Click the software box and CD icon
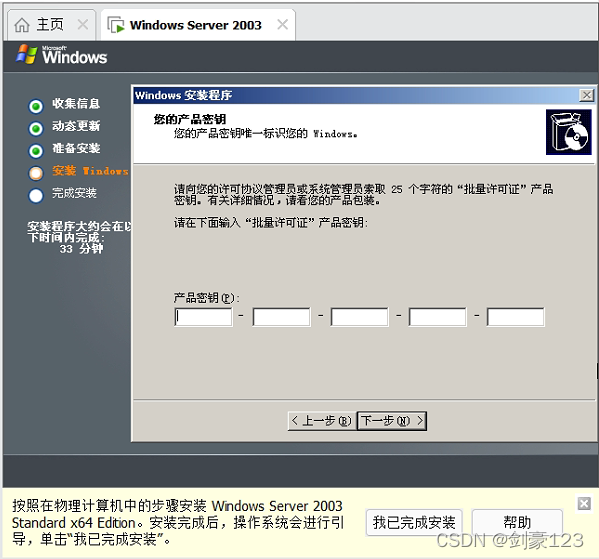The image size is (599, 559). coord(568,132)
